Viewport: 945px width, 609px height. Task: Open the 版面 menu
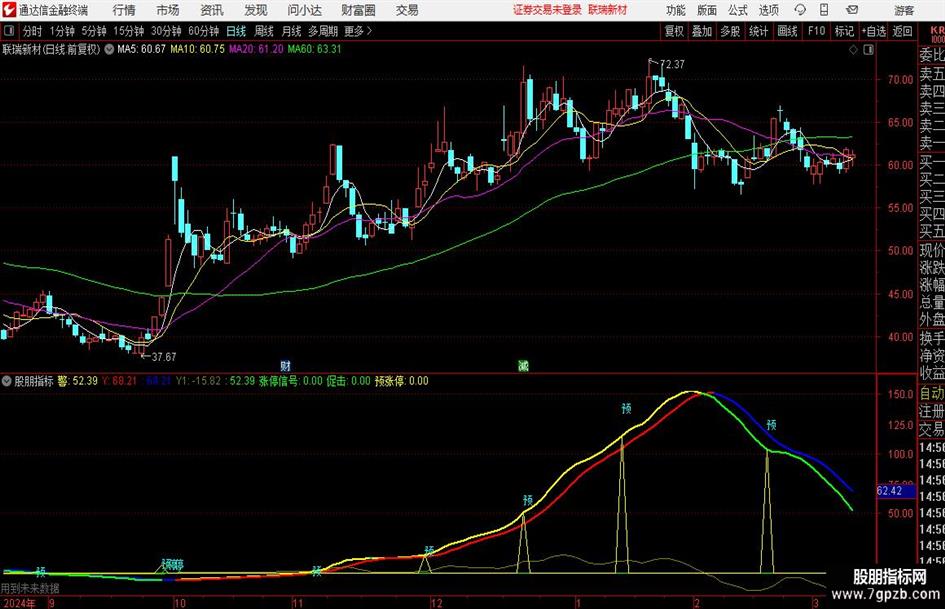706,10
